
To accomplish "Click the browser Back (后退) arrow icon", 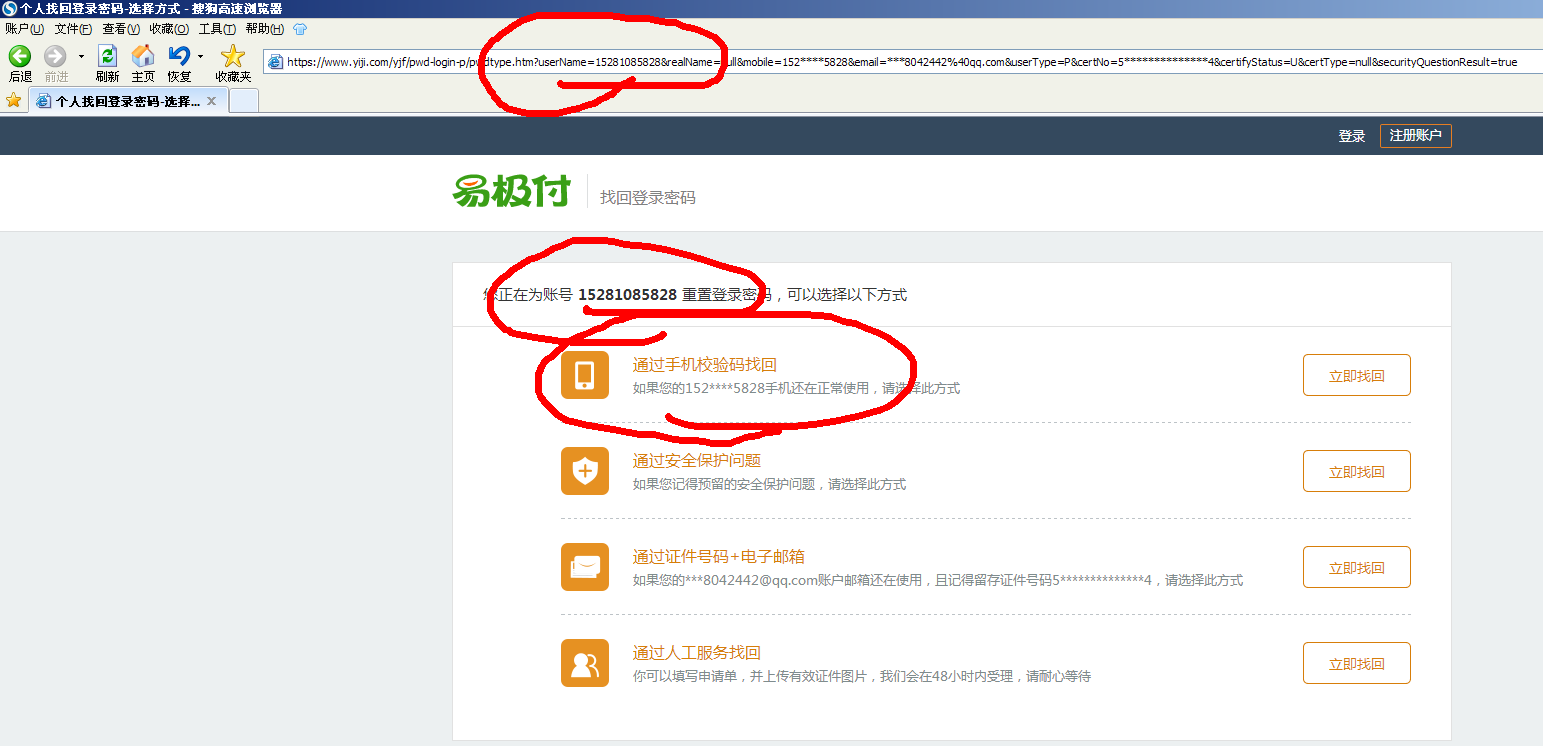I will (x=19, y=56).
